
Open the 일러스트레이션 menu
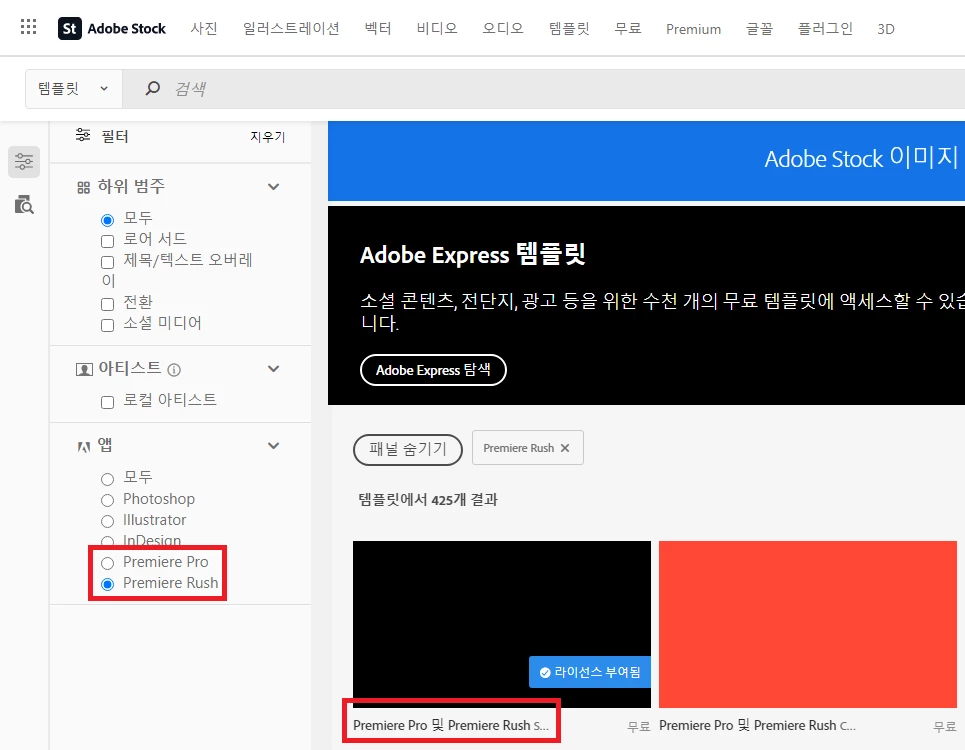[x=291, y=28]
